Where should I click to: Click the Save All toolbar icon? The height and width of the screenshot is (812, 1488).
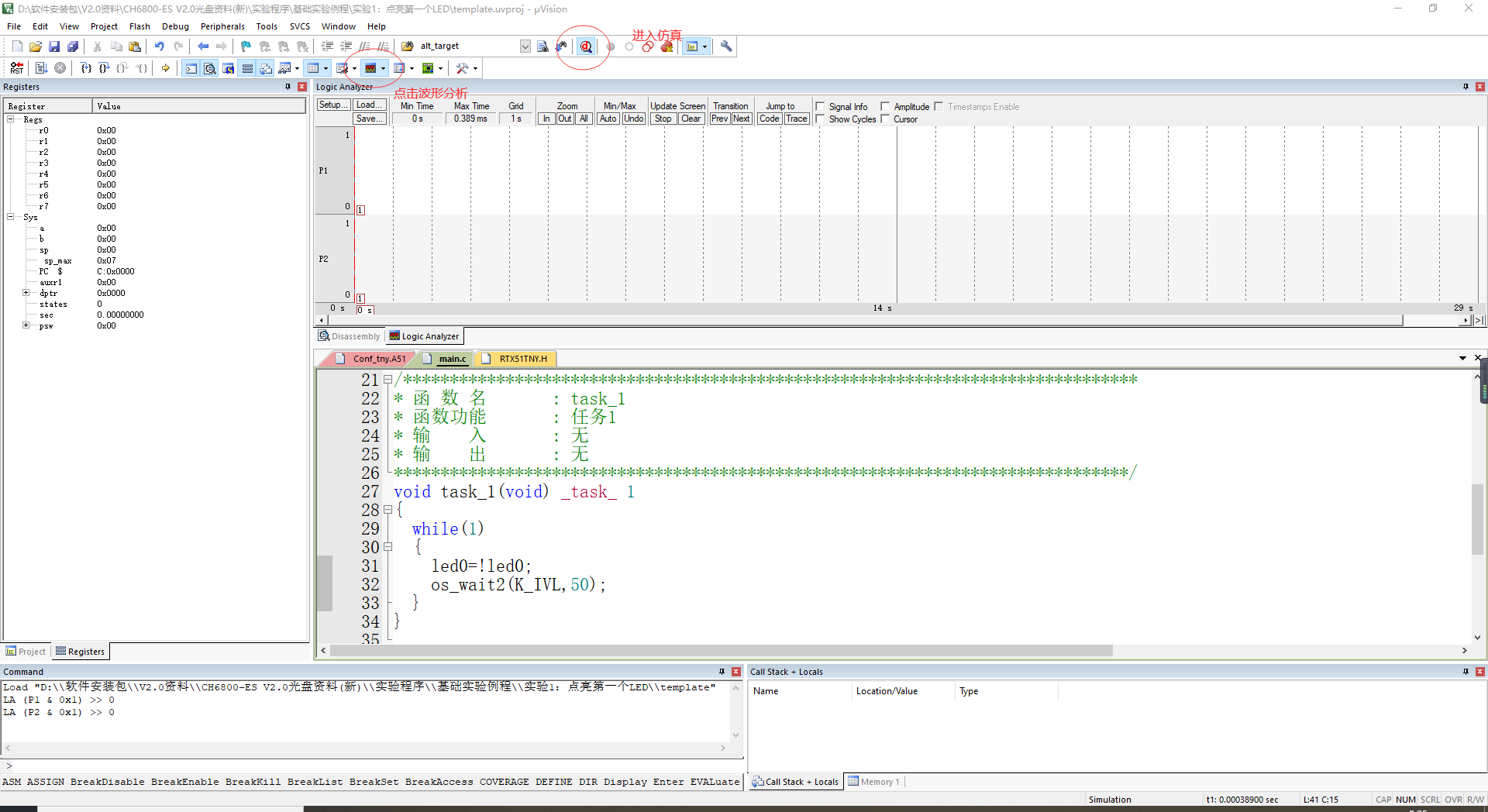tap(73, 46)
